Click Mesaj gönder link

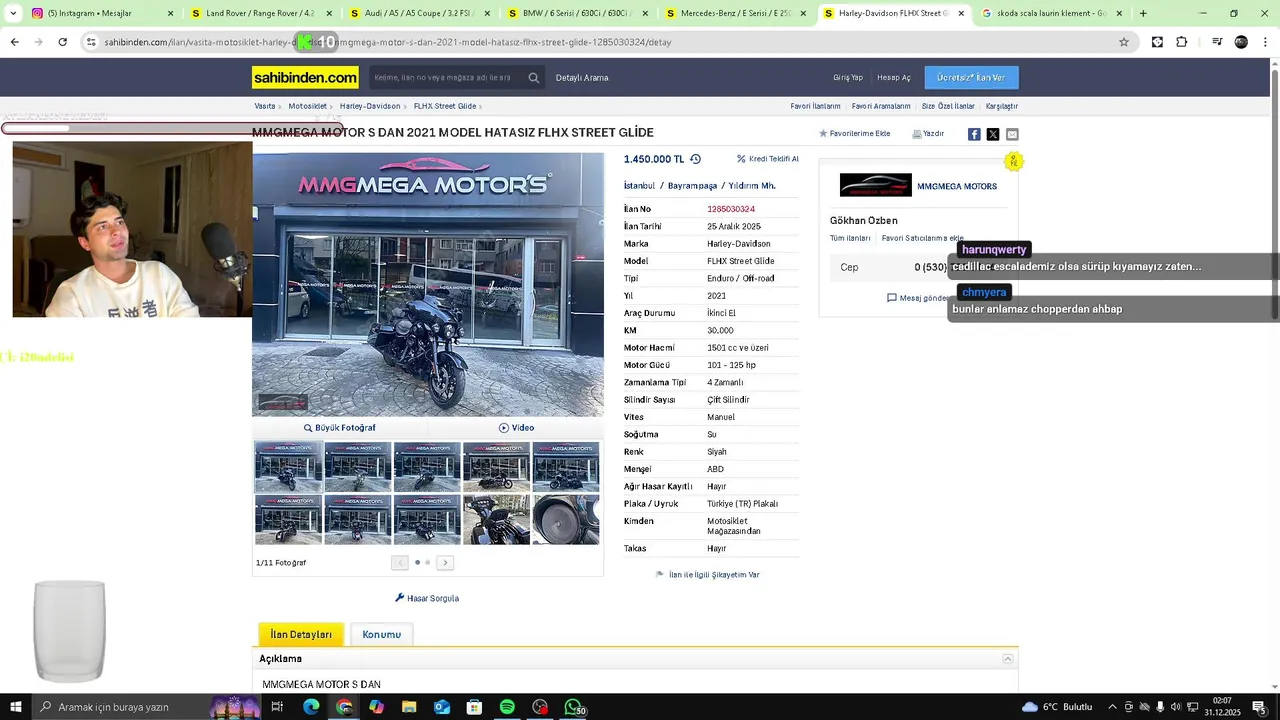pos(917,298)
